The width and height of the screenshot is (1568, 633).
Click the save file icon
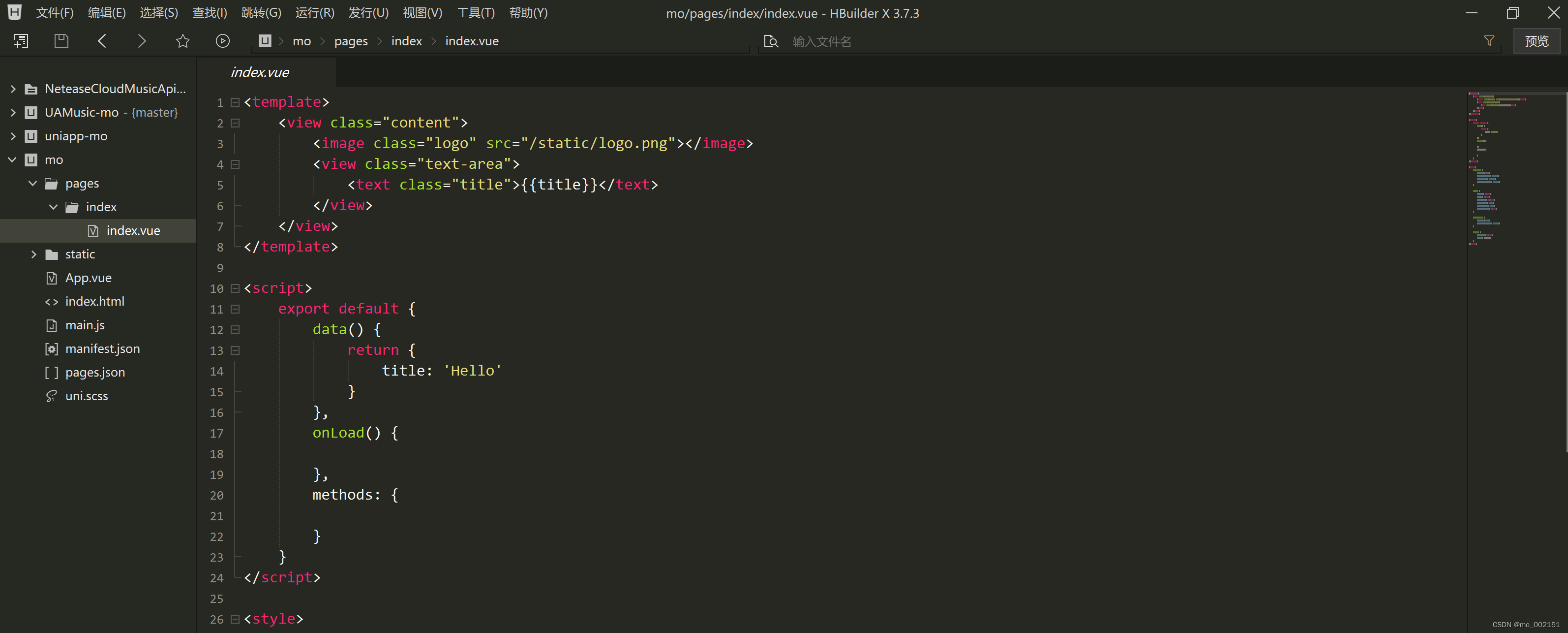[61, 41]
